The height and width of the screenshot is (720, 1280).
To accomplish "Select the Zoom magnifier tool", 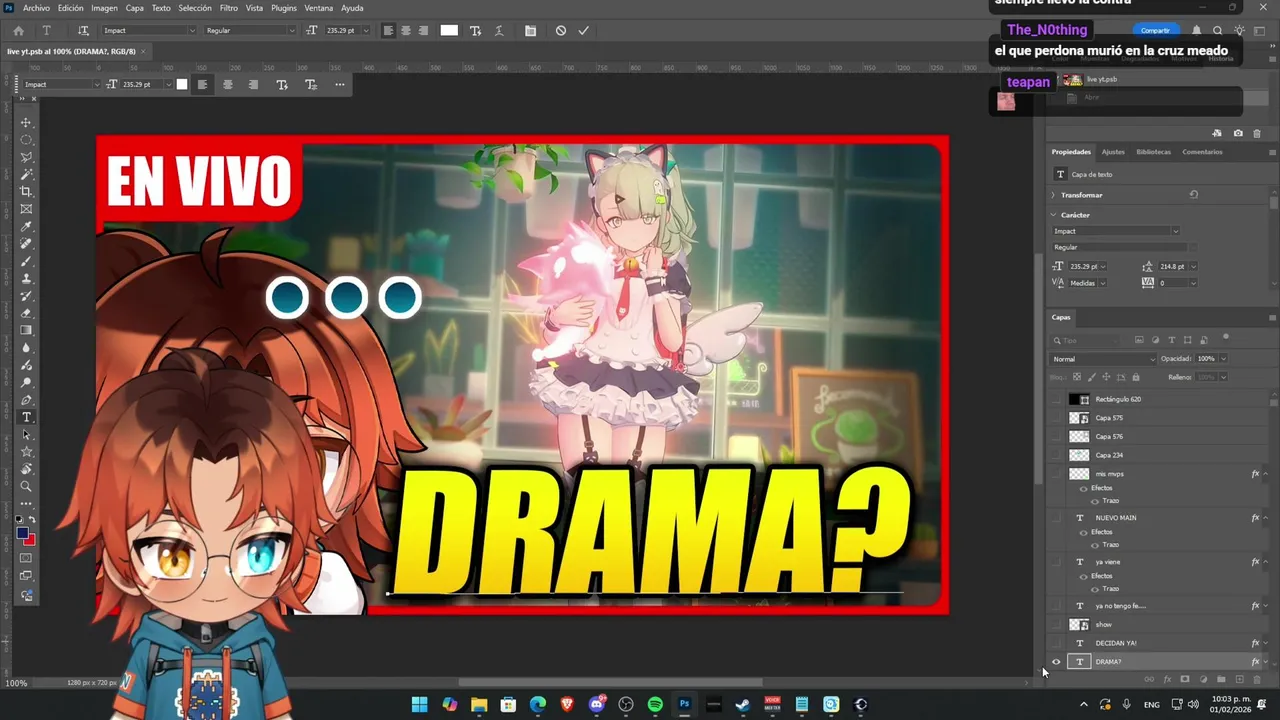I will (x=26, y=487).
